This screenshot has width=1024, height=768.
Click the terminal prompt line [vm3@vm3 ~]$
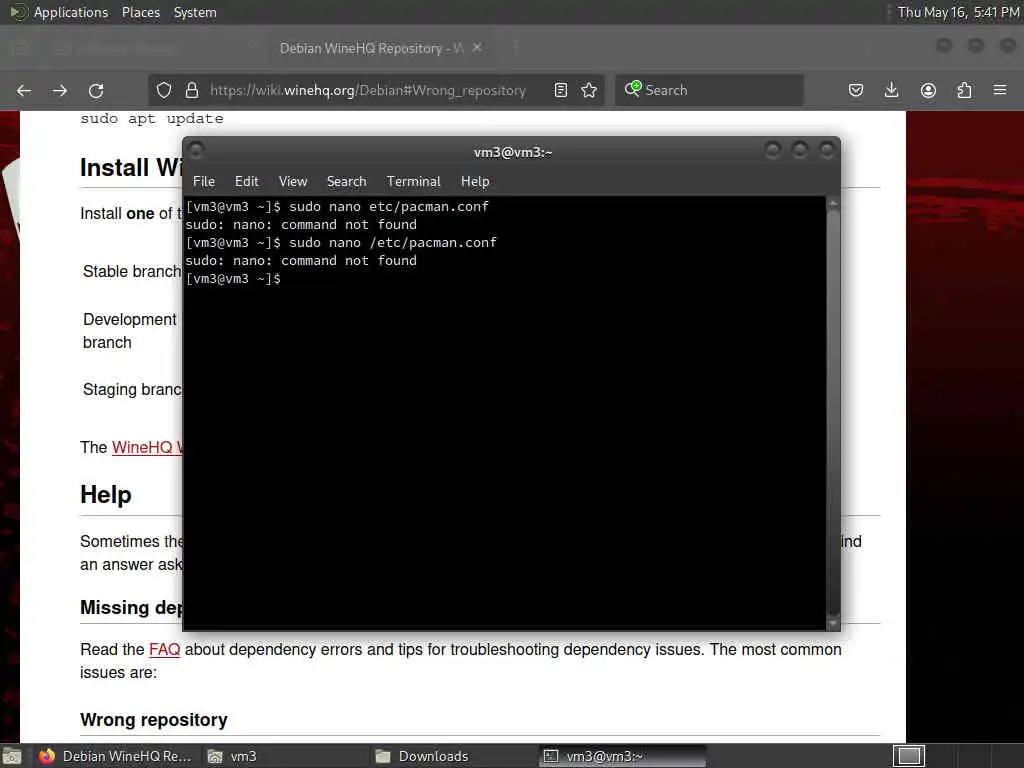click(233, 279)
